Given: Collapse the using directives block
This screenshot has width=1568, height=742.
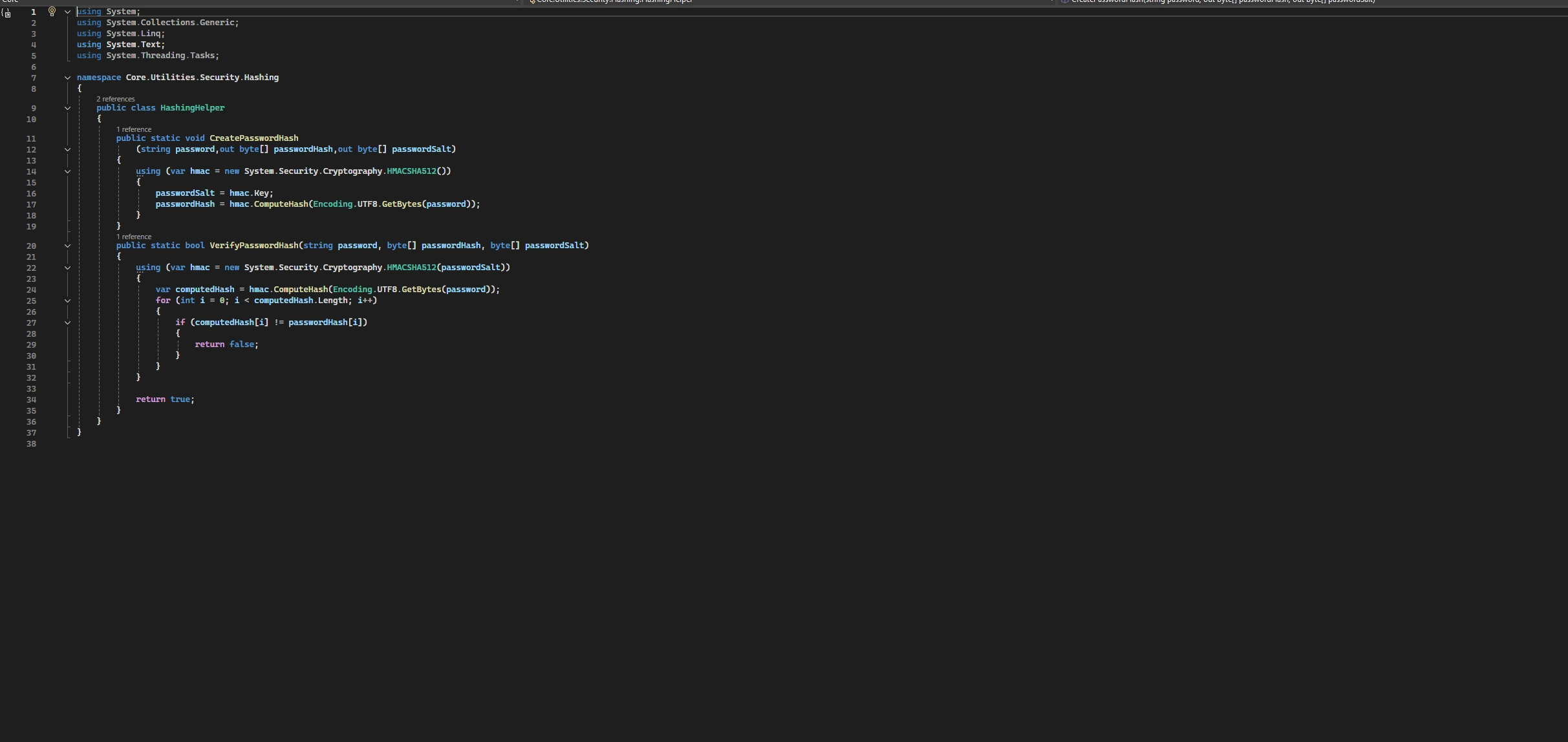Looking at the screenshot, I should 67,12.
